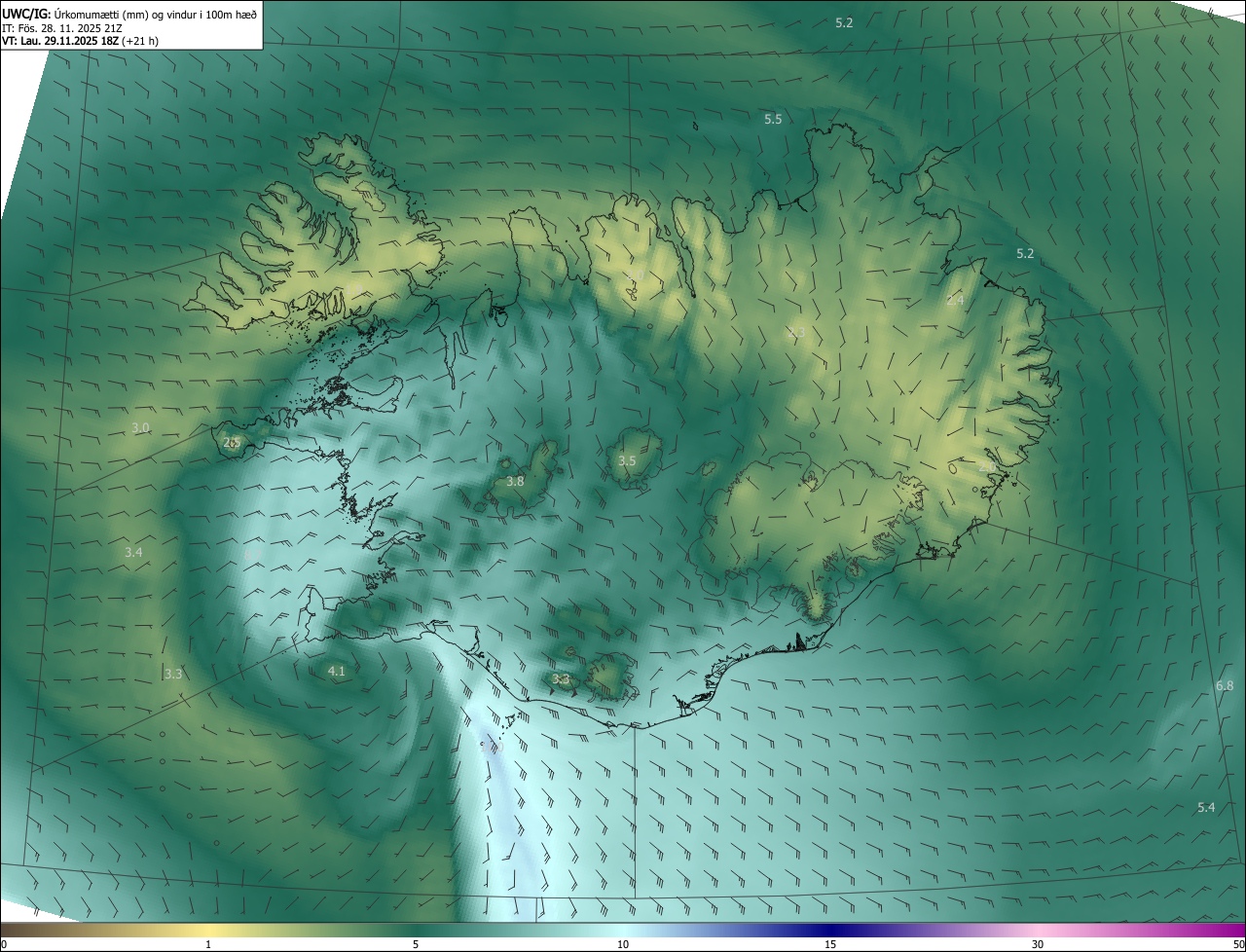1246x952 pixels.
Task: Click the 6.8 value label on the map
Action: [1225, 686]
